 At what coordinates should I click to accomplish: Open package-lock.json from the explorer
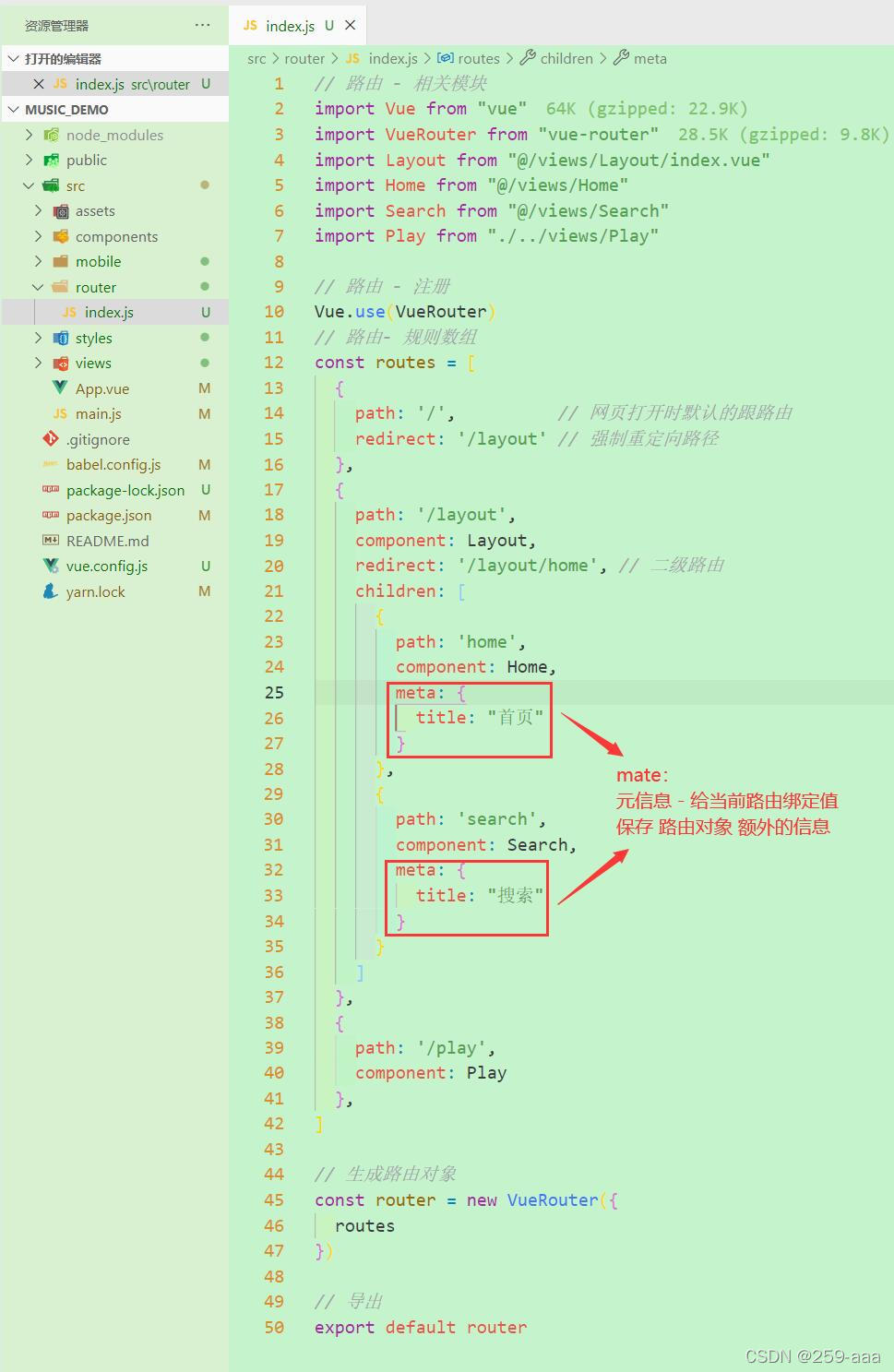click(125, 490)
